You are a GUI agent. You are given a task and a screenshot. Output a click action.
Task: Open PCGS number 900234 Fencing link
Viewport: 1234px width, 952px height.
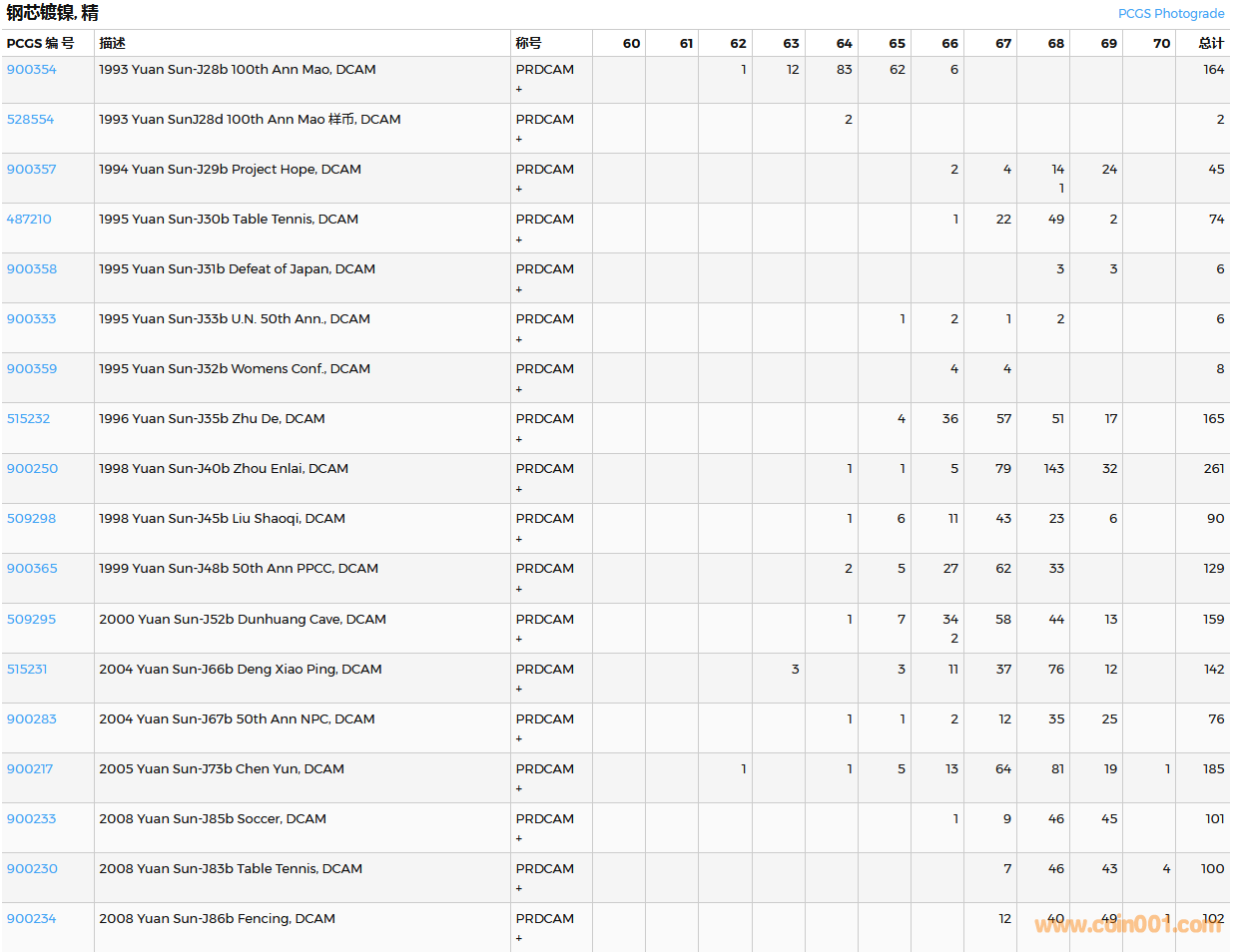click(32, 919)
